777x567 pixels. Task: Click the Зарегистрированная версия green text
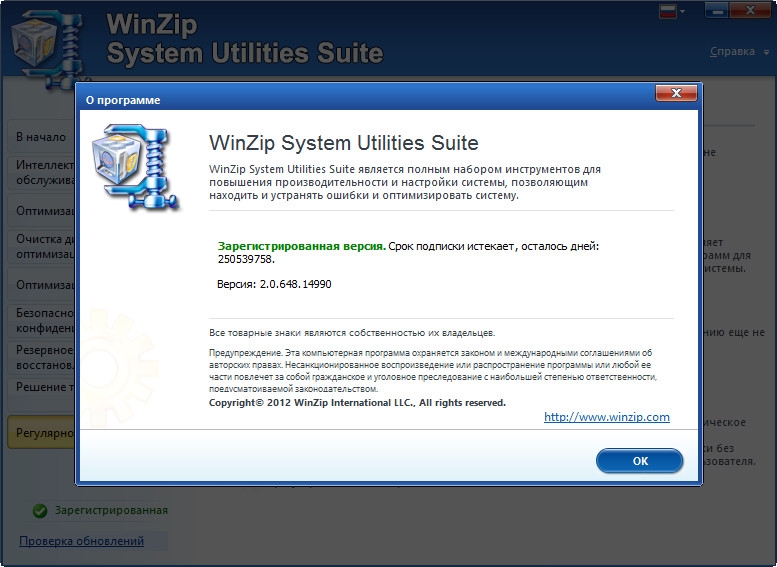(302, 246)
